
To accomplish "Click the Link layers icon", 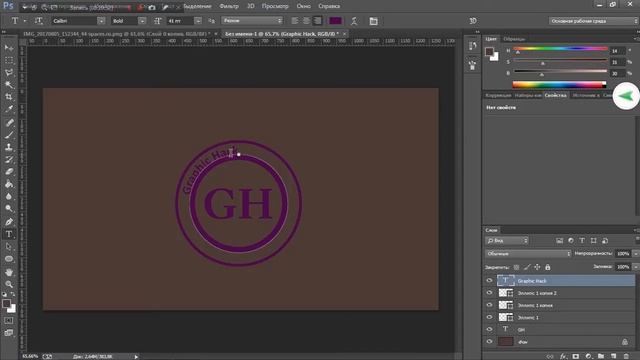I will coord(550,356).
